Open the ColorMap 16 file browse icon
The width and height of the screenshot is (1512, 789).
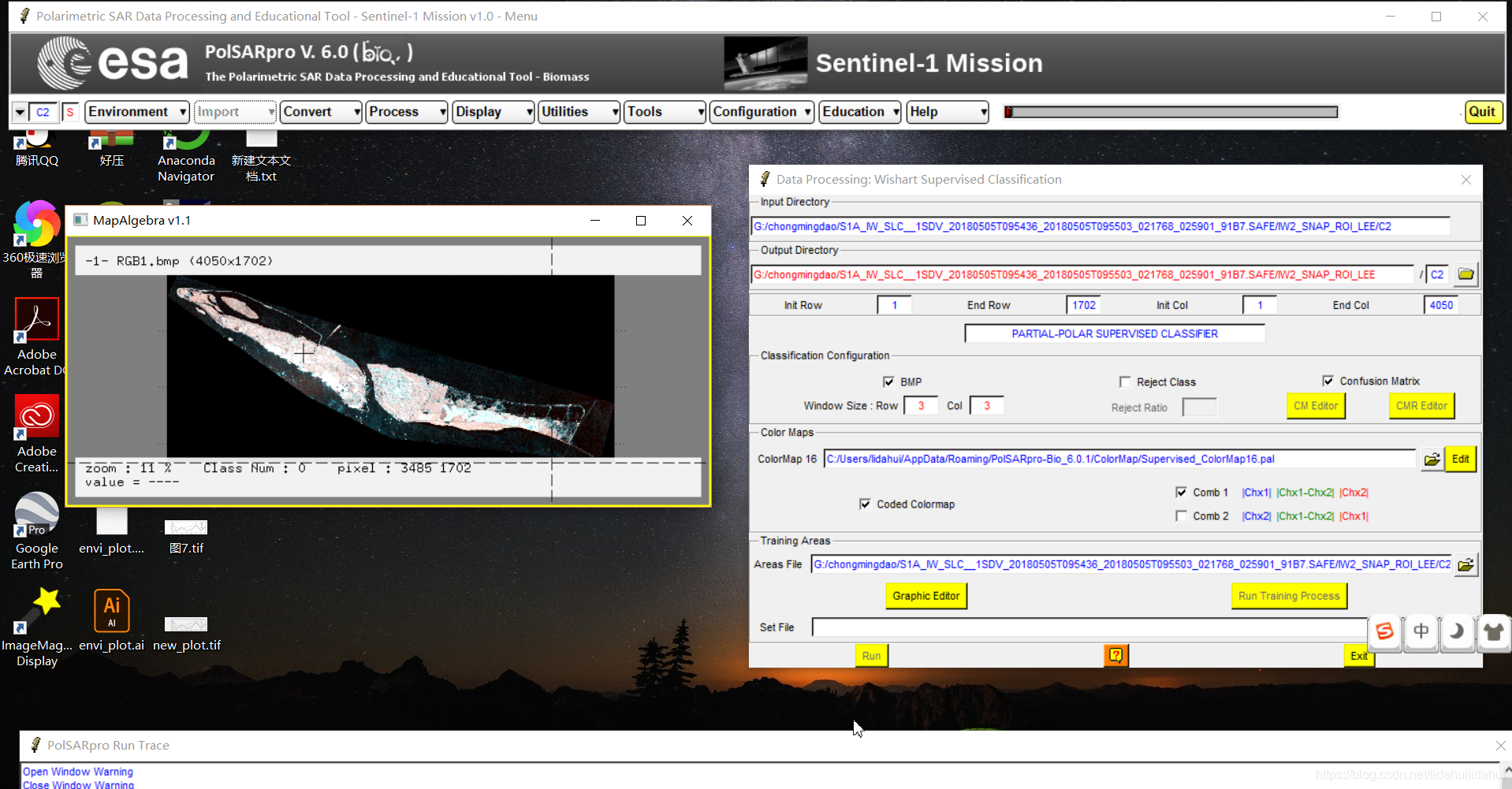click(x=1432, y=460)
